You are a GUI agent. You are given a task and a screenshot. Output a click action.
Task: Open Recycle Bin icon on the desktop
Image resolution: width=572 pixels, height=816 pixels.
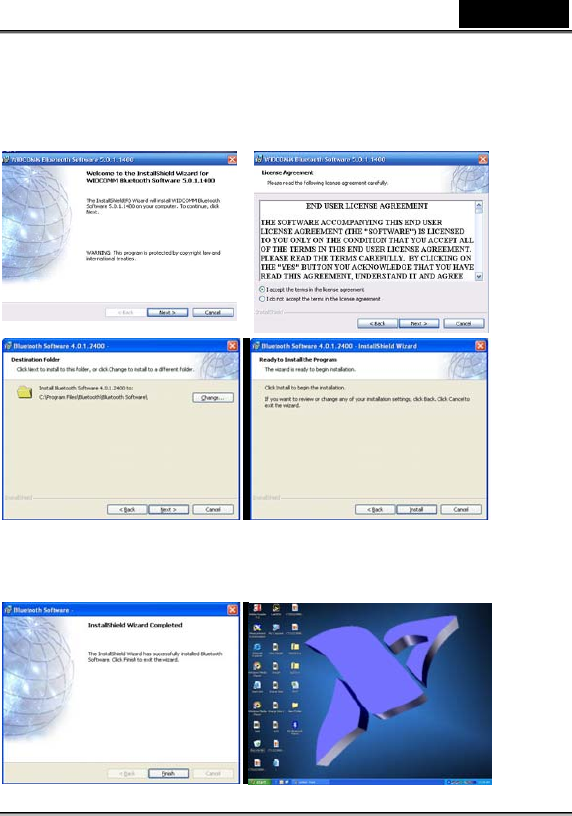pos(257,746)
